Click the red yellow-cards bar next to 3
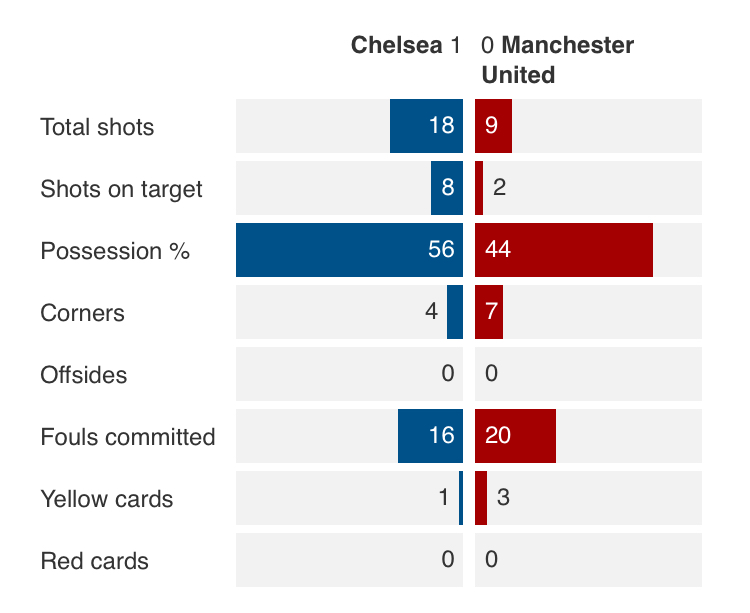750x613 pixels. [481, 498]
